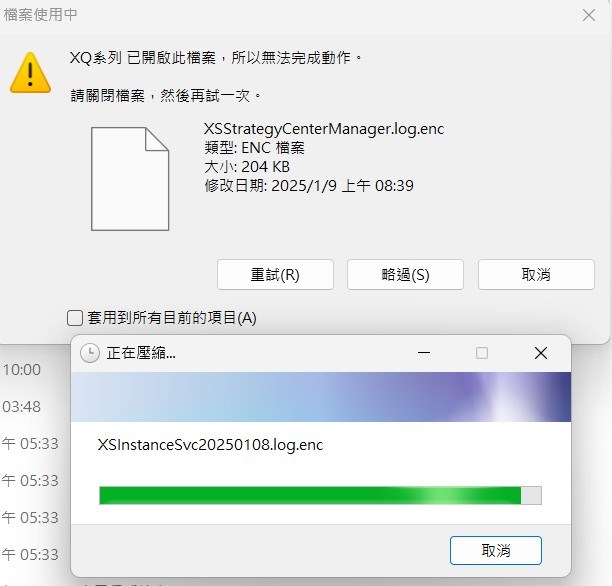
Task: Select the 03:48 entry in background list
Action: point(22,407)
